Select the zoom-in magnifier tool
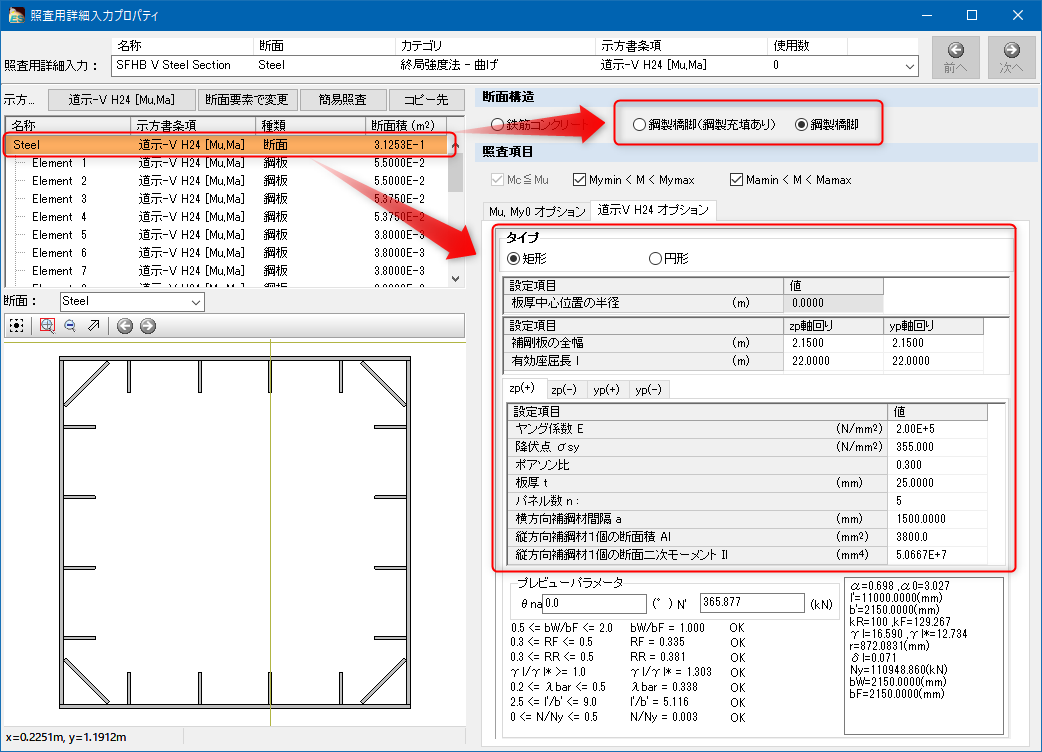The height and width of the screenshot is (752, 1042). 47,325
